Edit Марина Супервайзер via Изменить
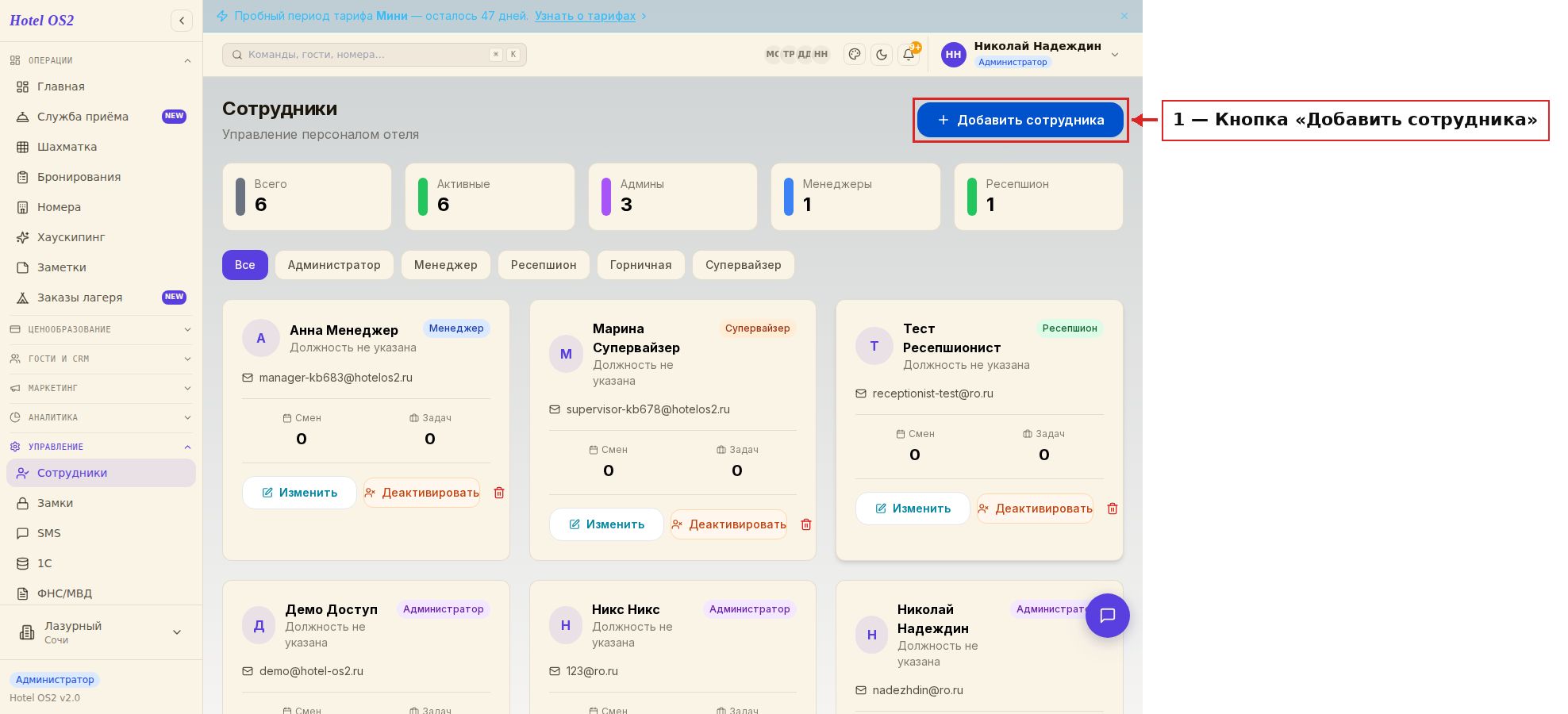Screen dimensions: 1568x714 [606, 524]
